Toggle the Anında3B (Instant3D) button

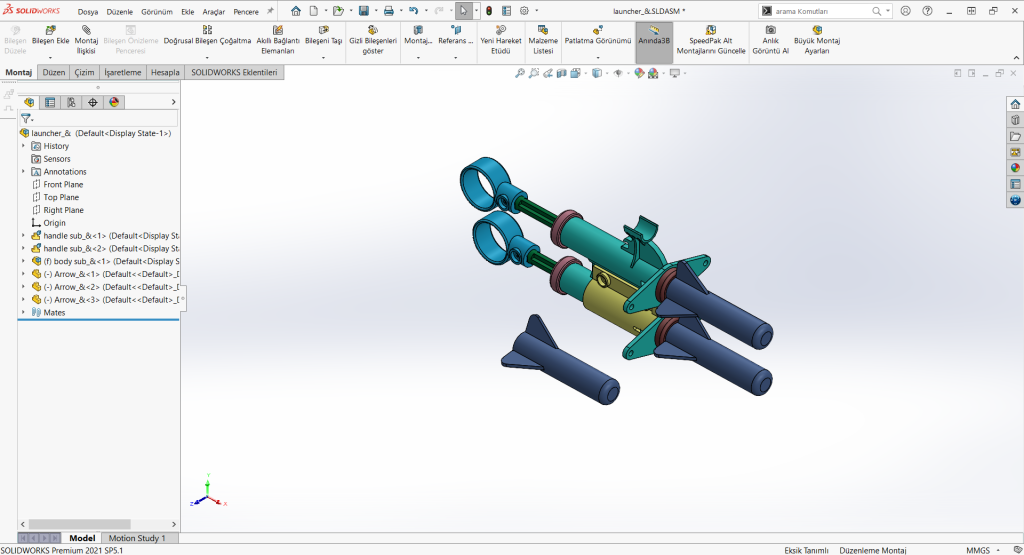point(653,35)
